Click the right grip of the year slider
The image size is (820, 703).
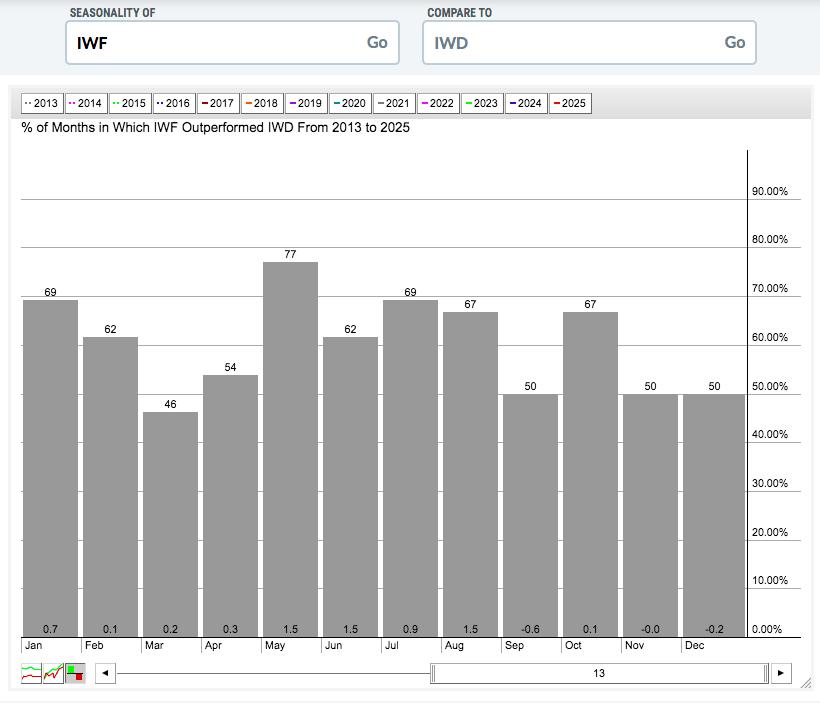point(766,673)
